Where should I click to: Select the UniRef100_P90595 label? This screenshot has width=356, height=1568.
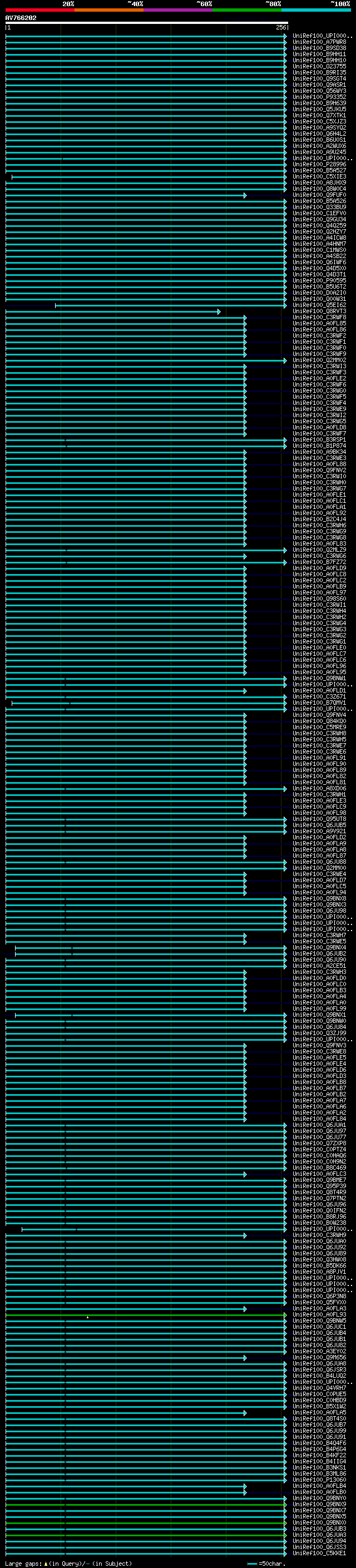(x=319, y=280)
